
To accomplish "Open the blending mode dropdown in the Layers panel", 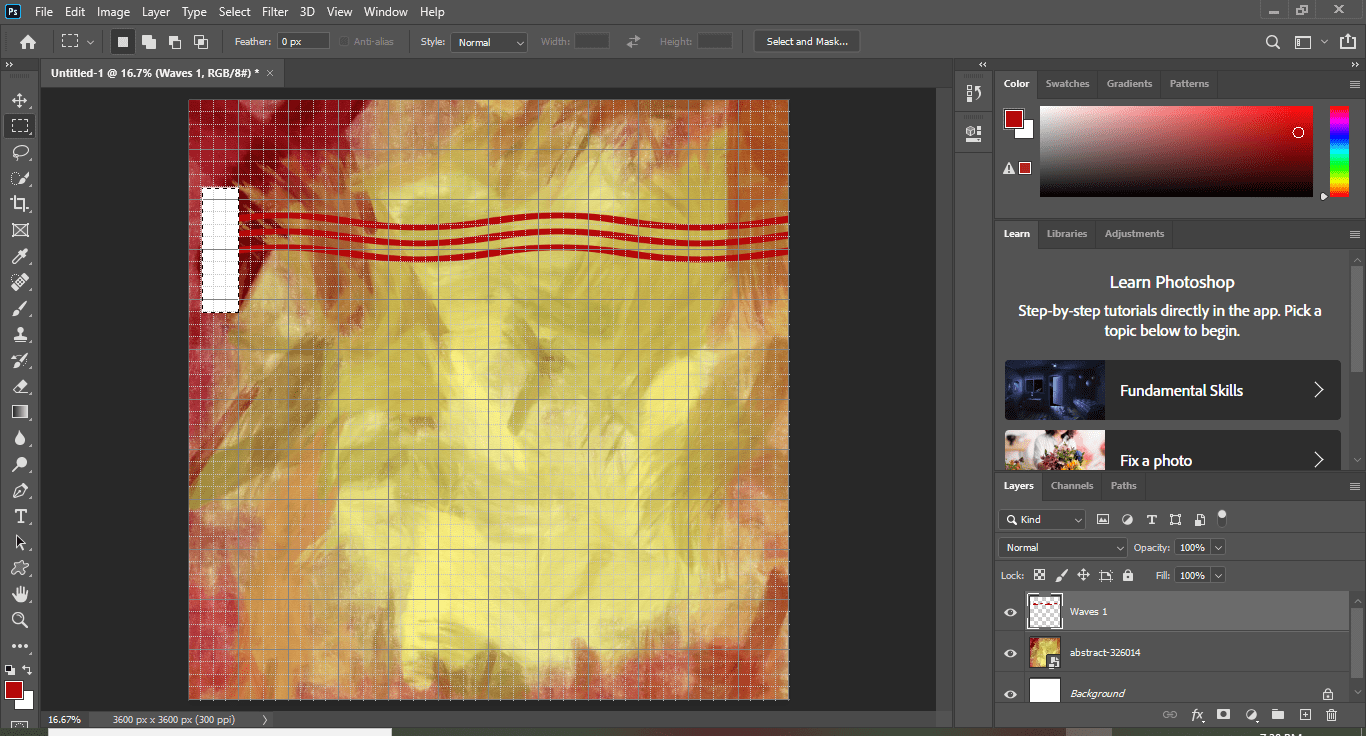I will (1062, 547).
